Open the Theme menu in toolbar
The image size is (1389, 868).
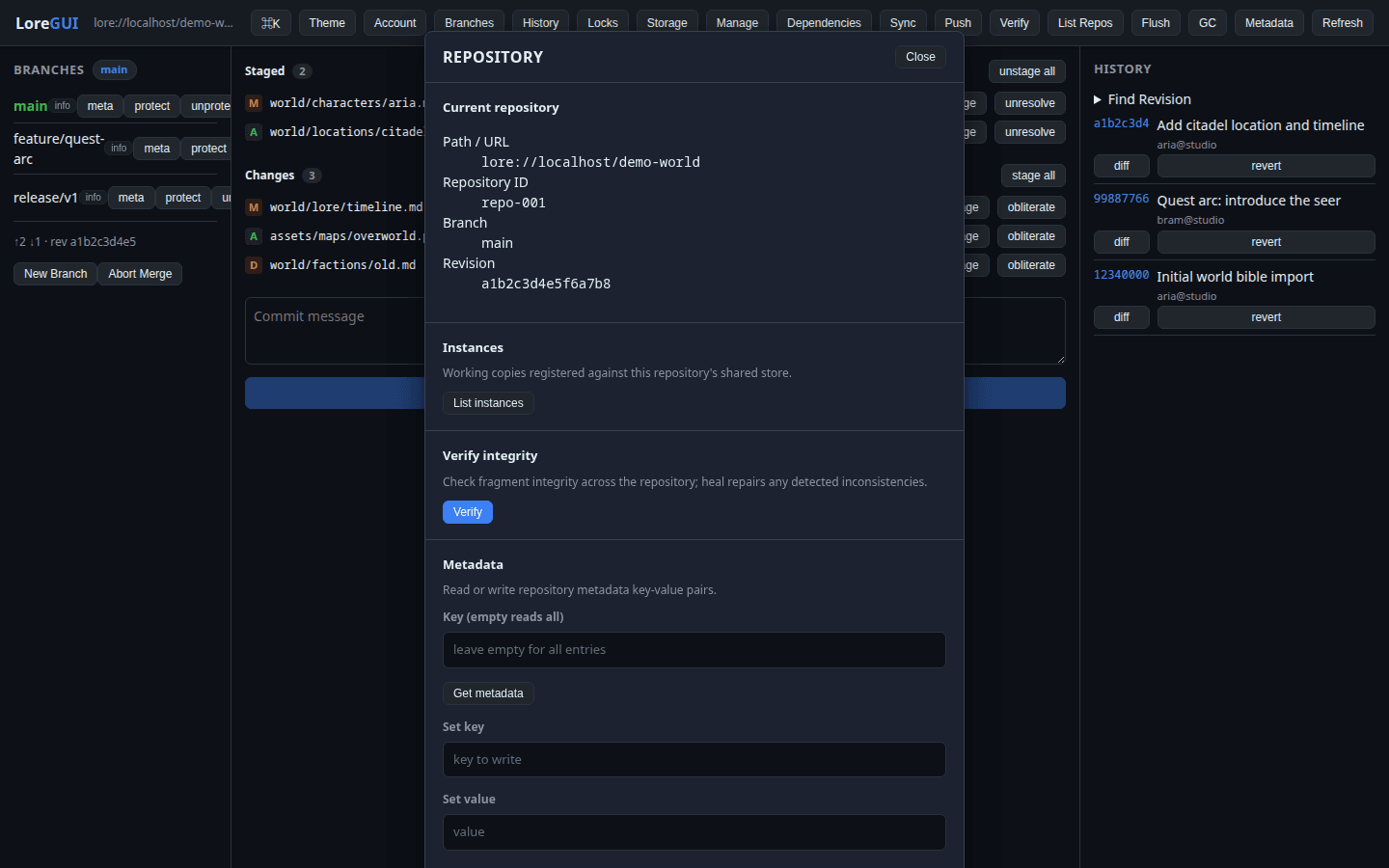coord(327,23)
